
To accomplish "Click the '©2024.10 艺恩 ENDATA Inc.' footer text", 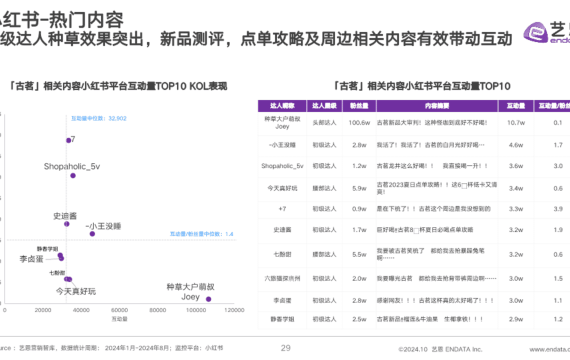I will pyautogui.click(x=440, y=349).
